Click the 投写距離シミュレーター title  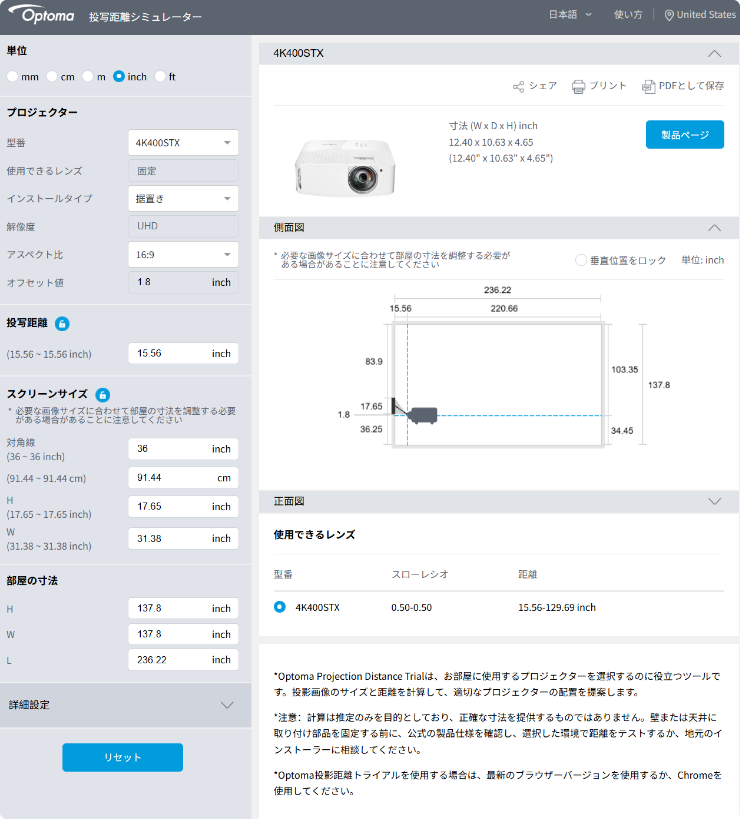tap(145, 17)
